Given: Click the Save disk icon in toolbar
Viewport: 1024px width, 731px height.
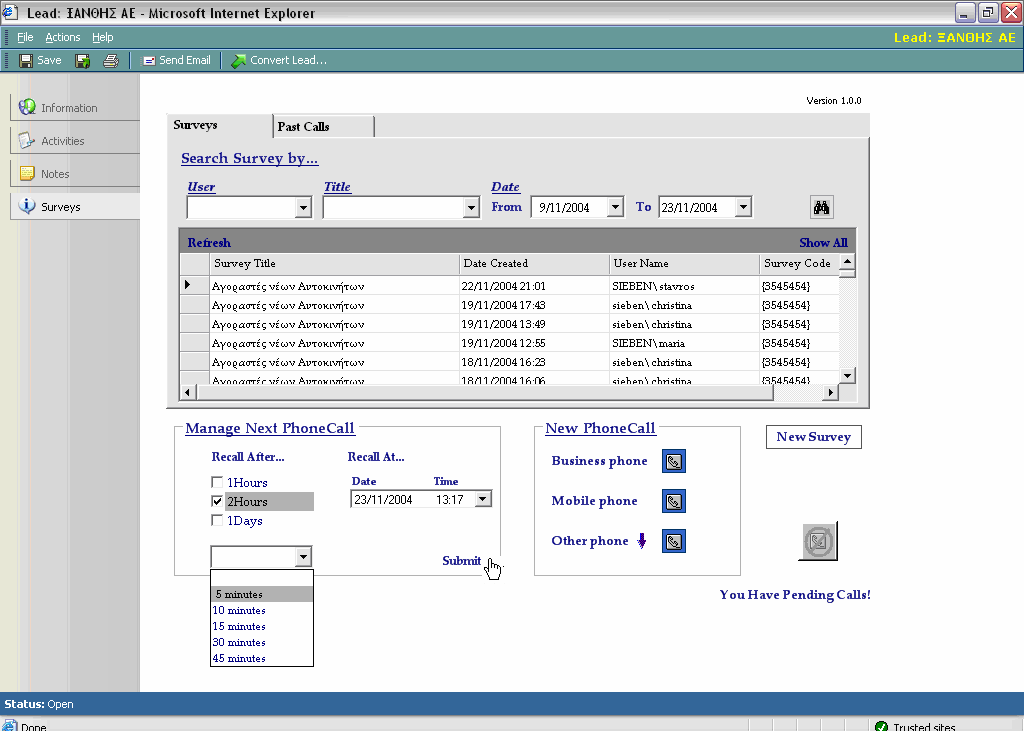Looking at the screenshot, I should (26, 61).
